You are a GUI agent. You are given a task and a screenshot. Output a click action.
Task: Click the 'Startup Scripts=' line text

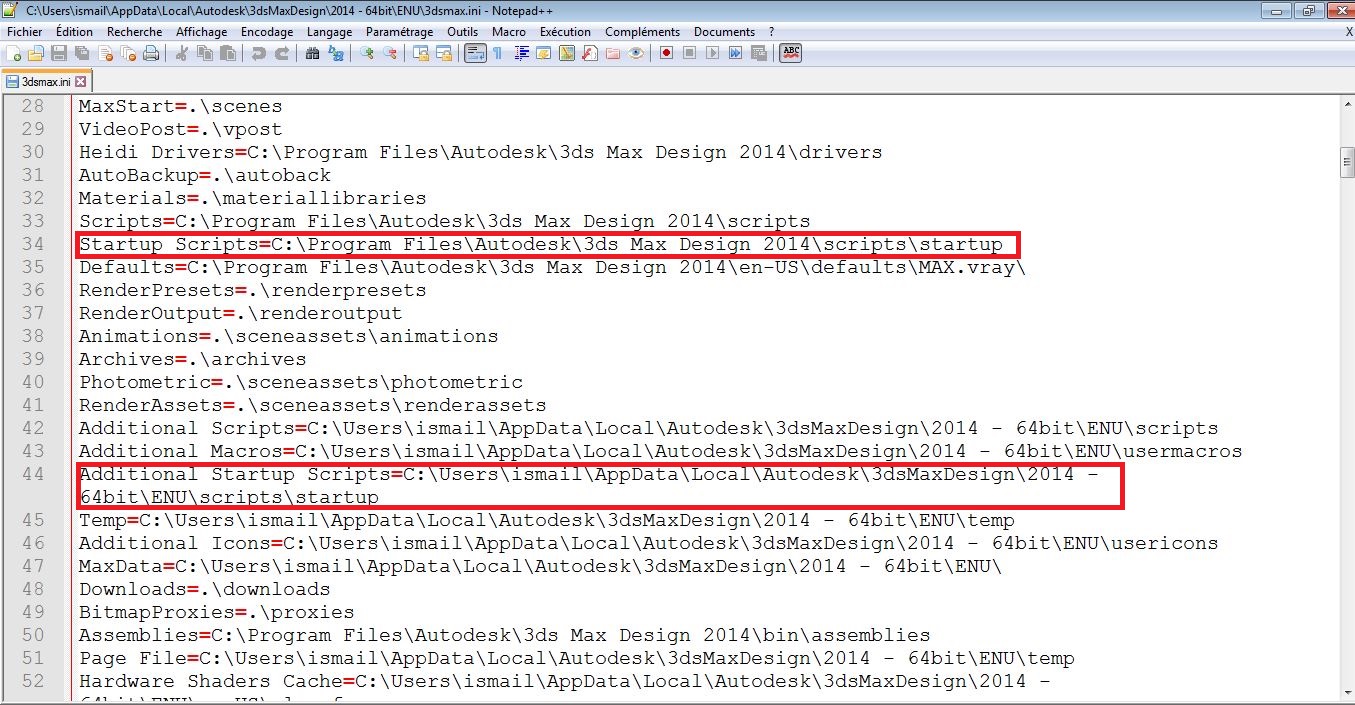click(x=541, y=244)
